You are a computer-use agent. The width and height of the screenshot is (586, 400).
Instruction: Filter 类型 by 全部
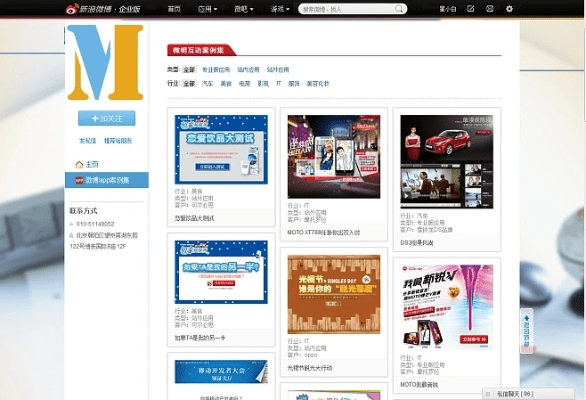pyautogui.click(x=189, y=70)
